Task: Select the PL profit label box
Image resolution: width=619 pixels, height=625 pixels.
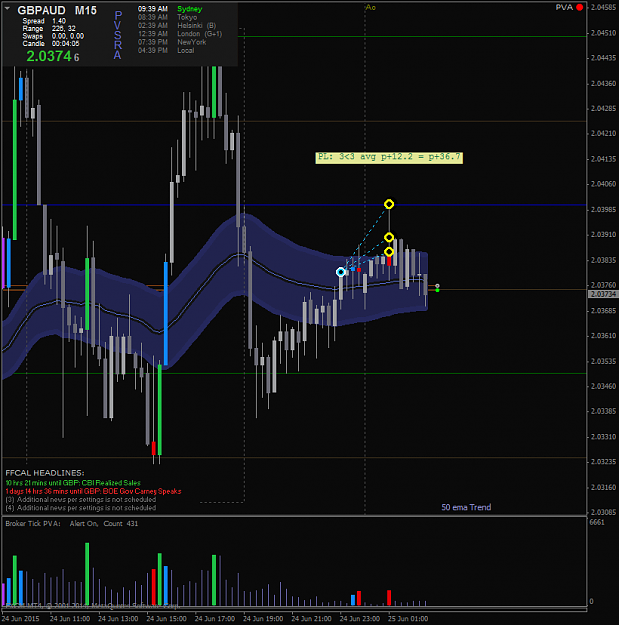Action: point(389,157)
